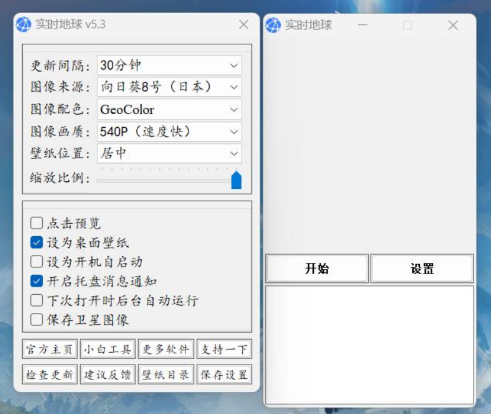Check 保存卫星图像
The image size is (491, 414).
[36, 320]
